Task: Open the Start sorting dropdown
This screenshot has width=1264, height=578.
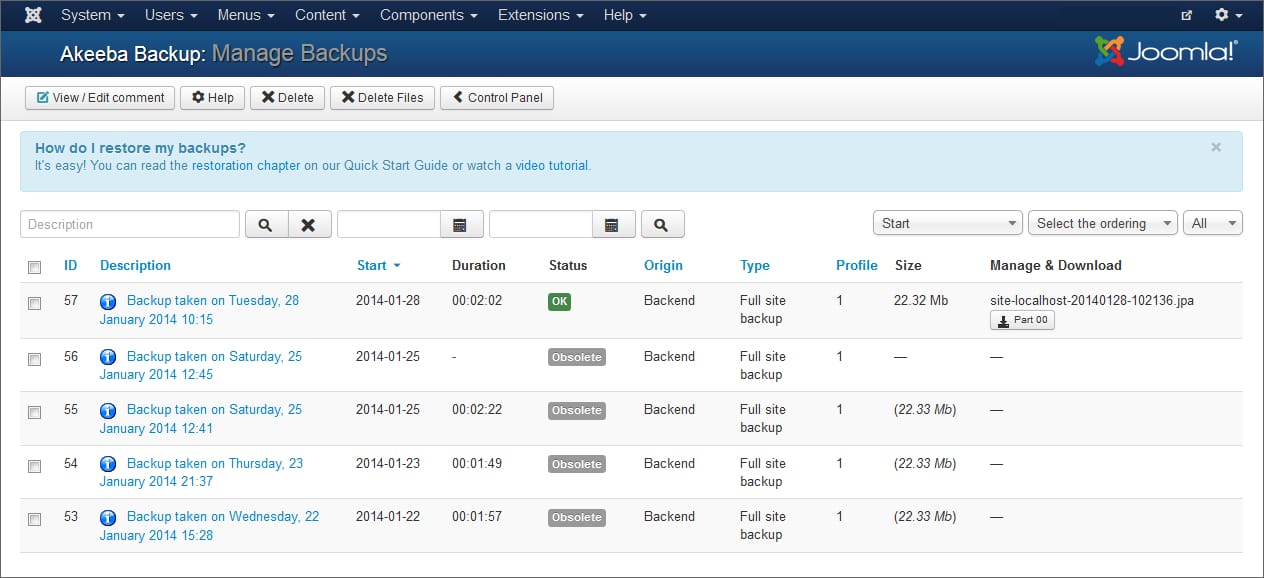Action: point(946,223)
